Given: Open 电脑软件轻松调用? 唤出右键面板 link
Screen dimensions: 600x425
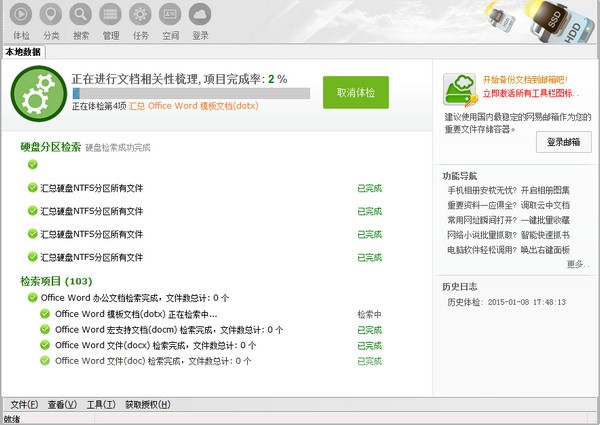Looking at the screenshot, I should (509, 250).
